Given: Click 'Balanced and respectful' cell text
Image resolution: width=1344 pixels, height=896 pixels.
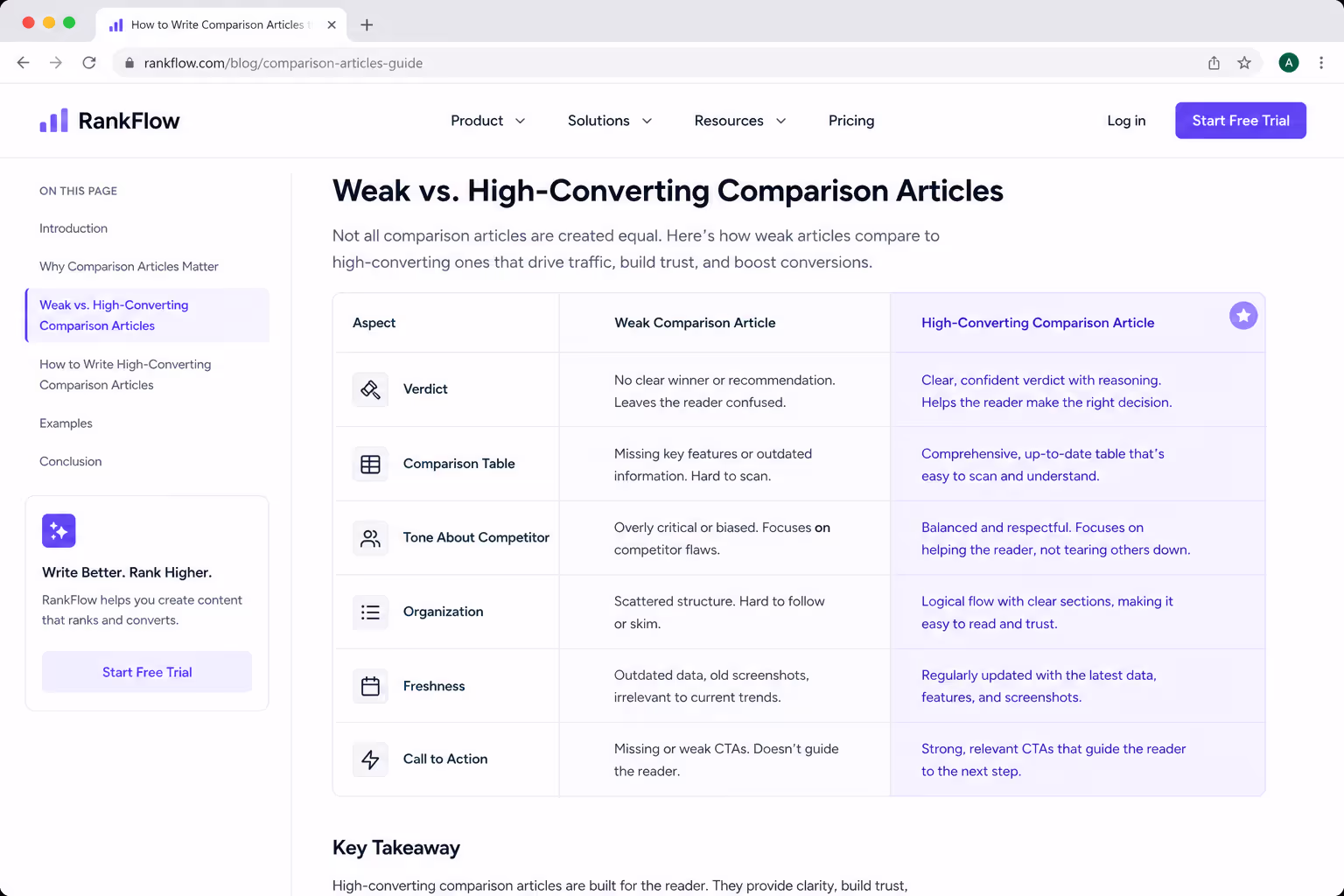Looking at the screenshot, I should tap(1055, 538).
